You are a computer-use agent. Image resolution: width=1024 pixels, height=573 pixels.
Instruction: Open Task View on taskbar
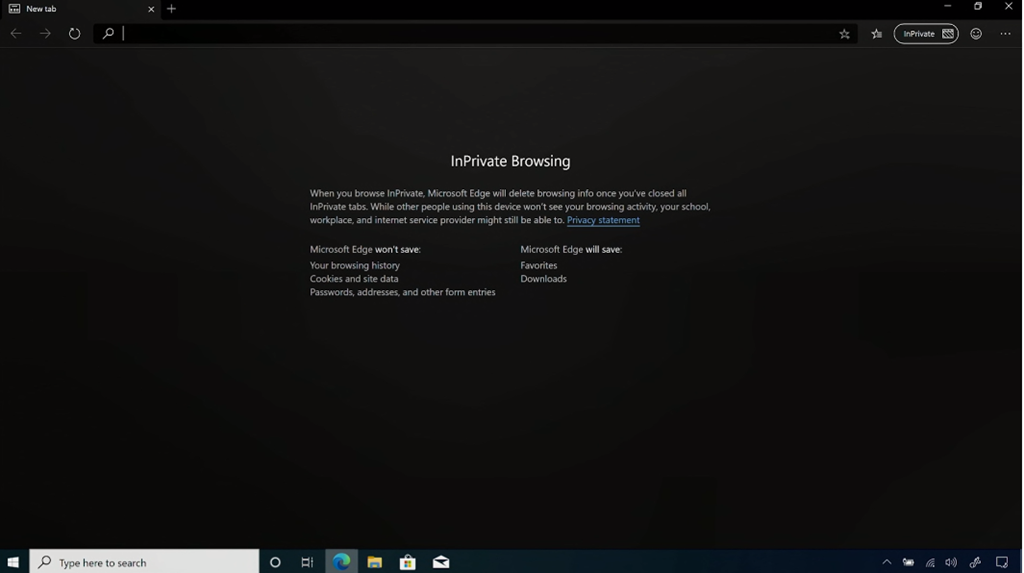click(x=307, y=562)
